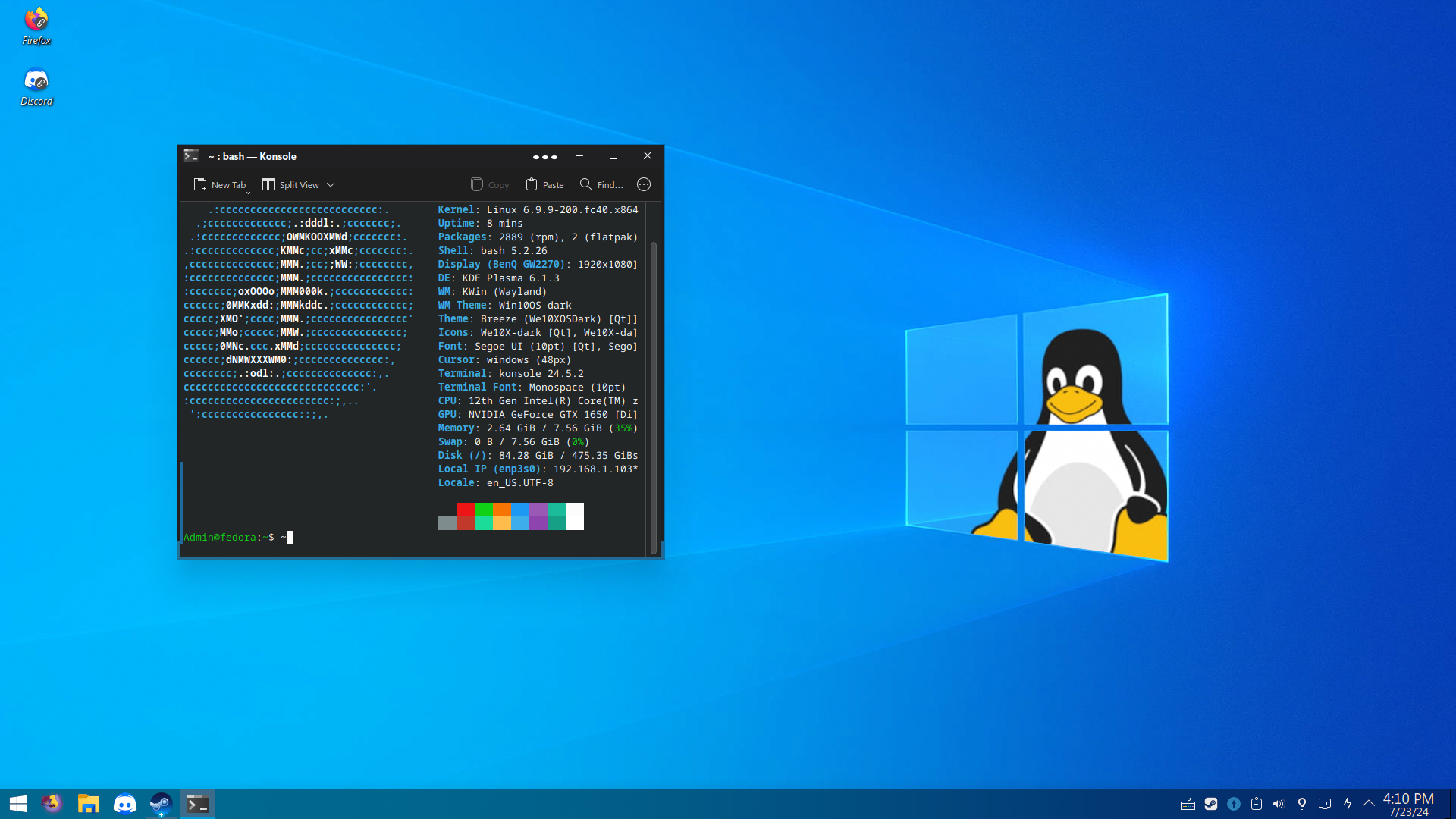Open the file manager taskbar icon
The width and height of the screenshot is (1456, 819).
pyautogui.click(x=89, y=804)
